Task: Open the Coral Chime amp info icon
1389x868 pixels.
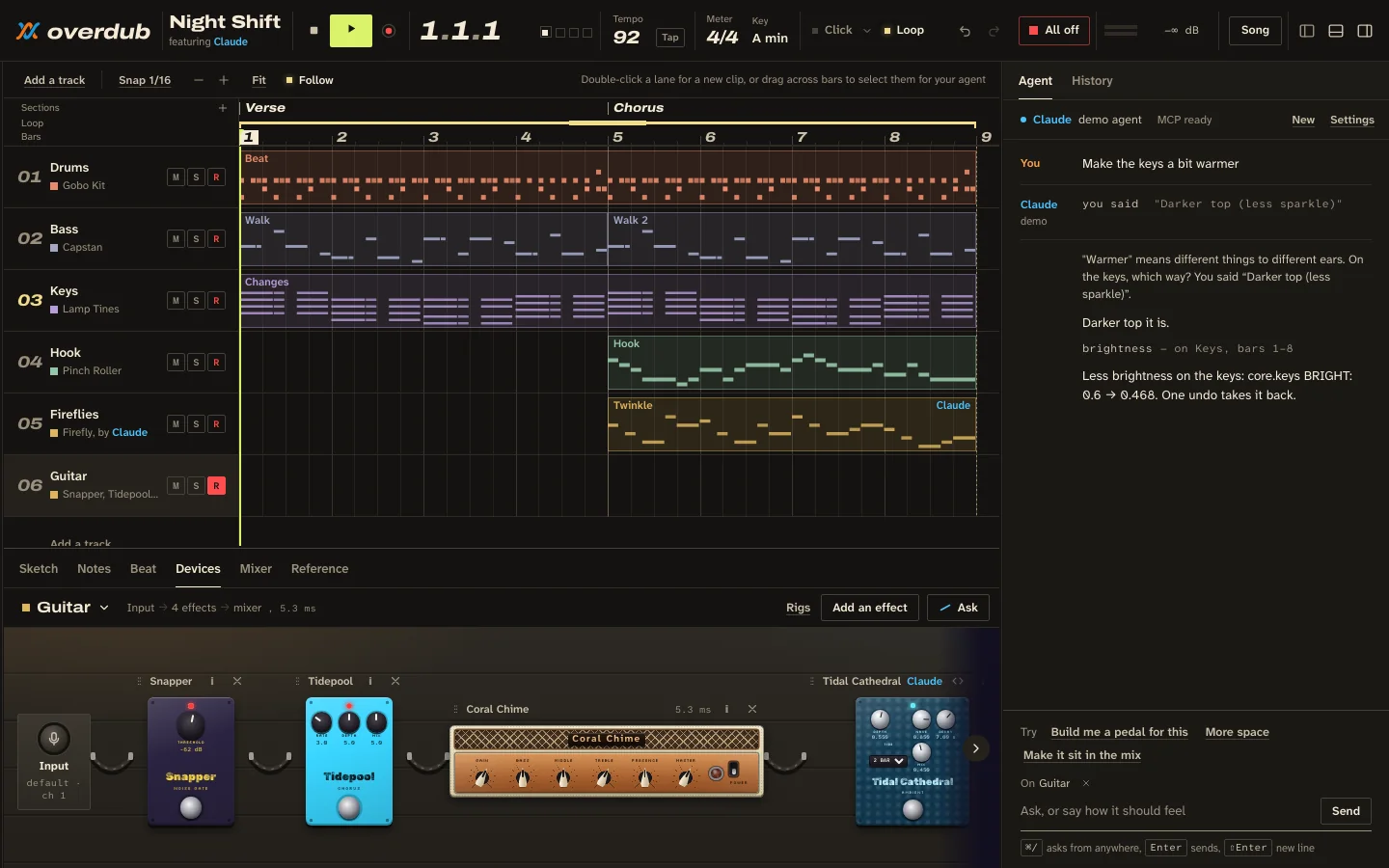Action: tap(727, 709)
